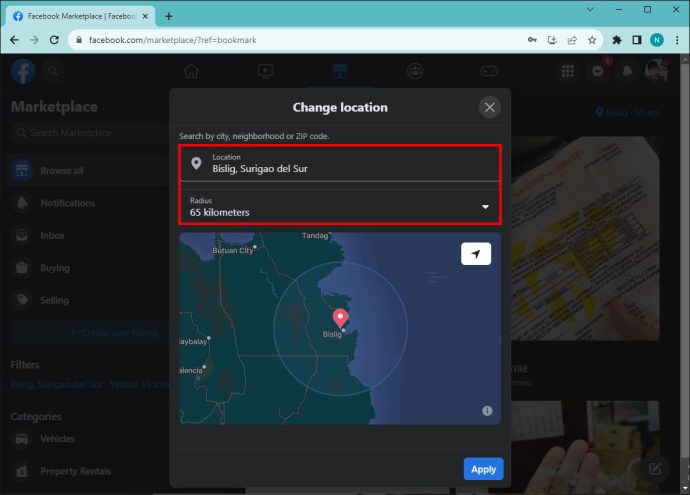Bookmark this page with star icon
This screenshot has height=495, width=690.
point(592,40)
